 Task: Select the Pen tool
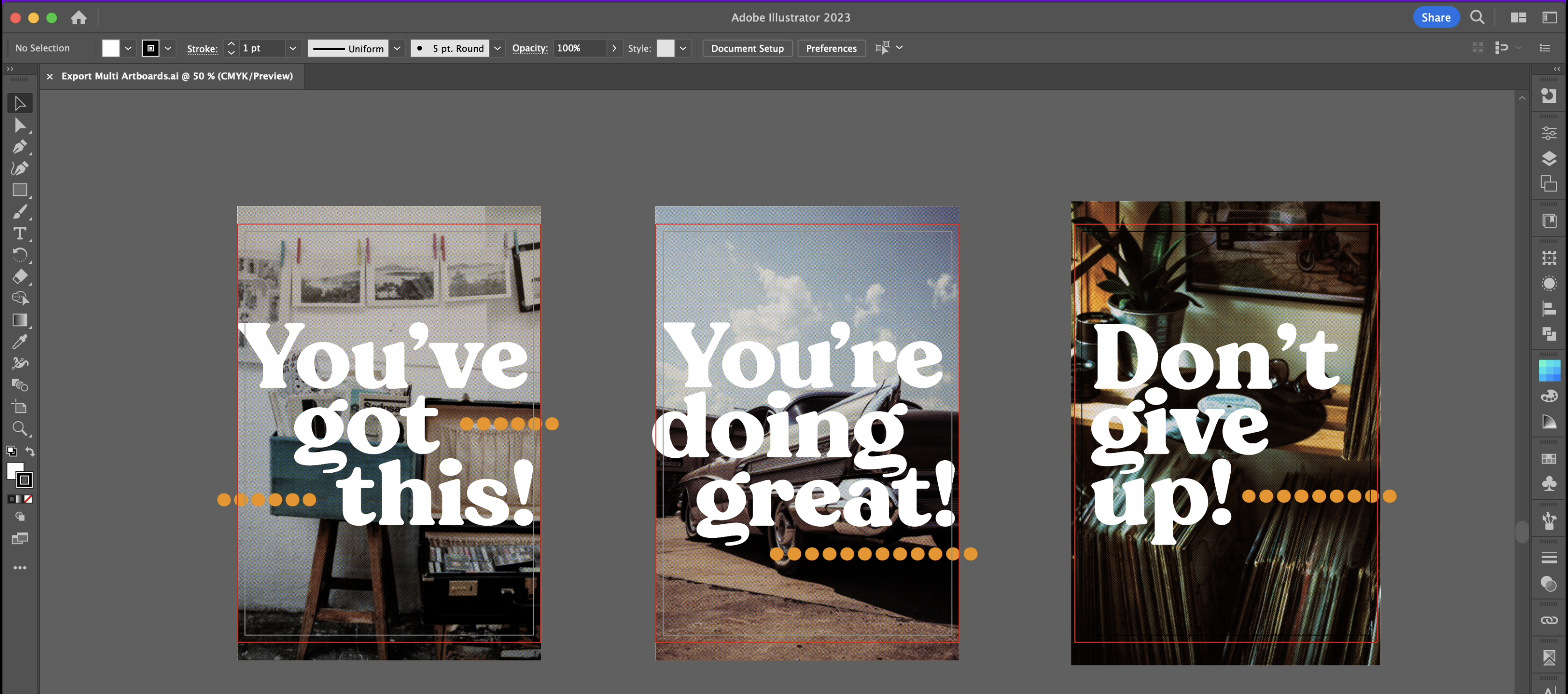tap(20, 147)
